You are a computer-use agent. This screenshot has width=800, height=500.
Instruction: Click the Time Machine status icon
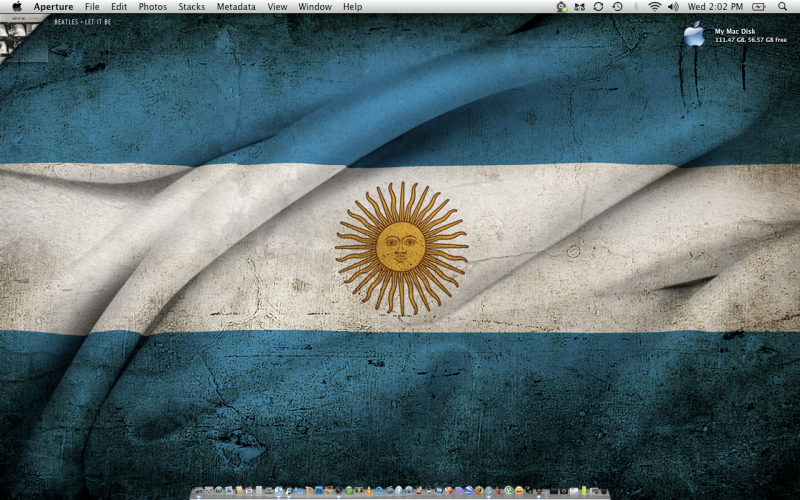[x=618, y=6]
